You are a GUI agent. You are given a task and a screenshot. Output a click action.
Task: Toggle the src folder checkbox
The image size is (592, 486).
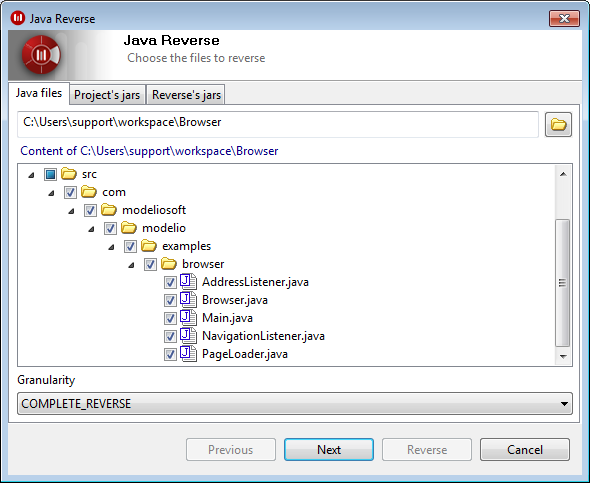(50, 175)
